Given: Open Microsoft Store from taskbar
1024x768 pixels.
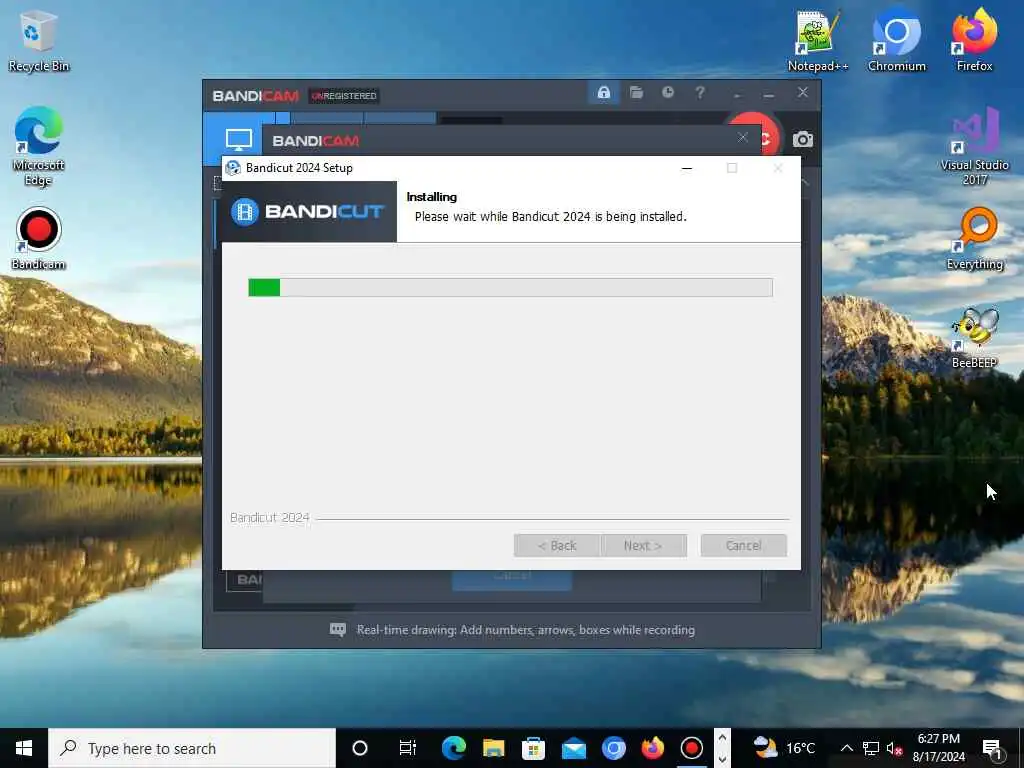Looking at the screenshot, I should coord(534,748).
